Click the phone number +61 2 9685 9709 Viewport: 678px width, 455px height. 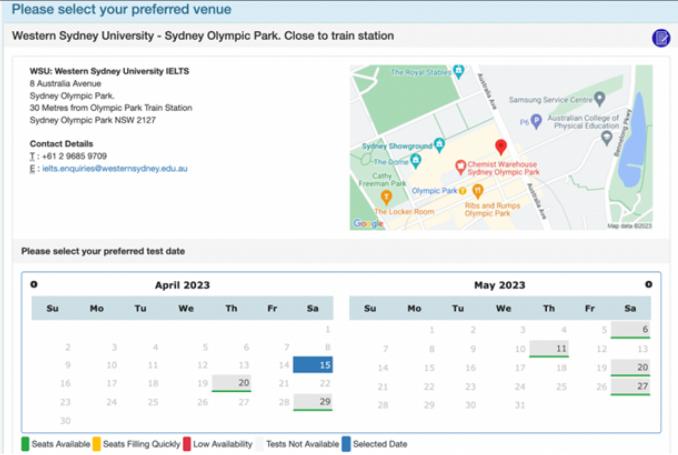74,156
